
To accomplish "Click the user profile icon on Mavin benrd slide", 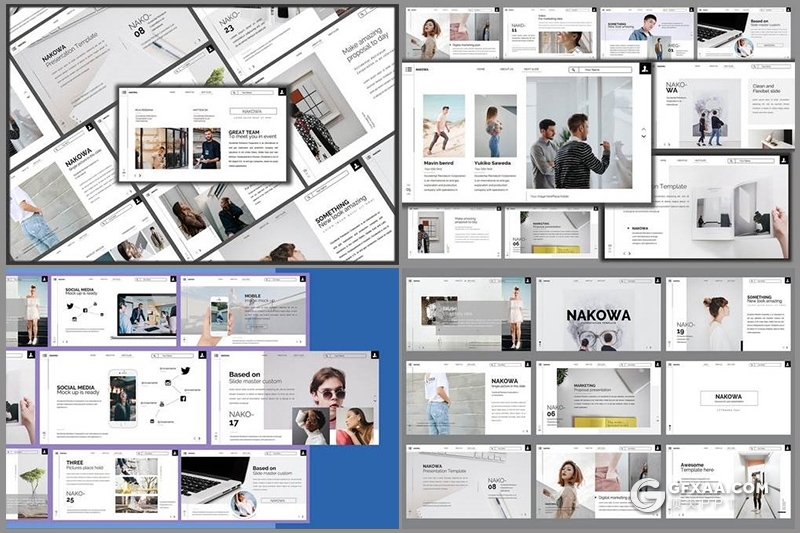I will [645, 69].
